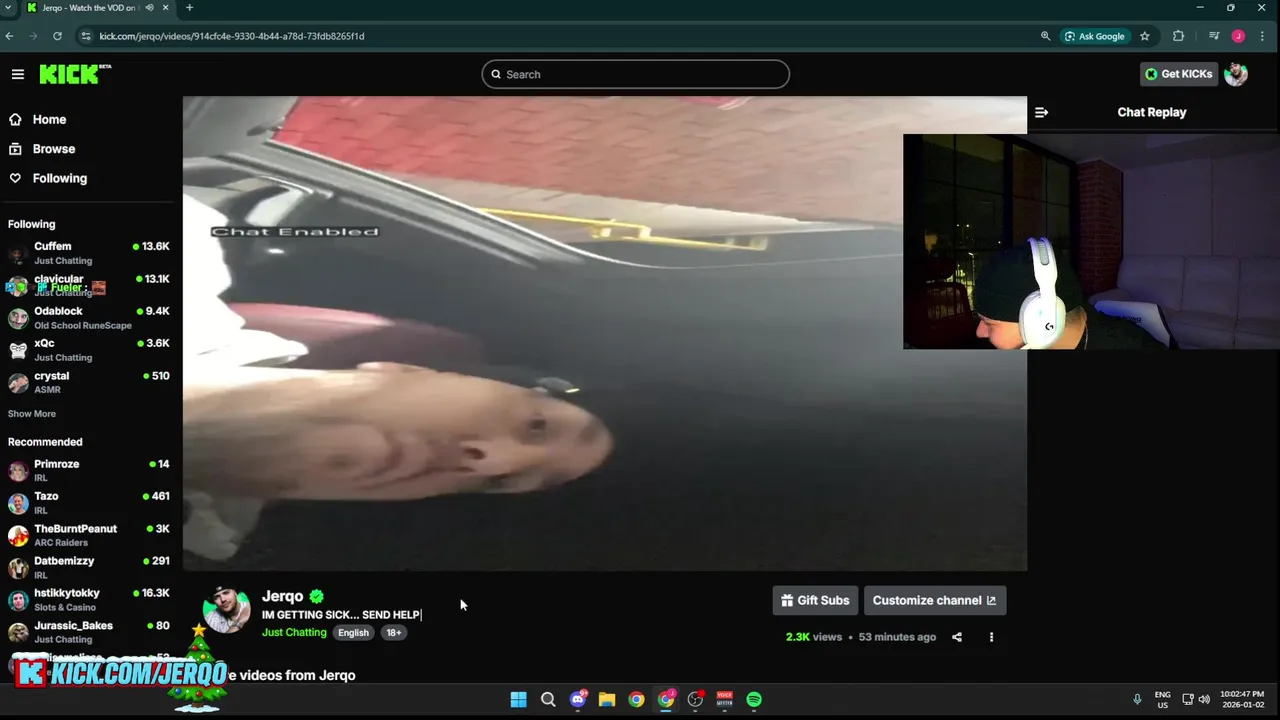The image size is (1280, 720).
Task: Open volume speaker tray icon
Action: point(1204,699)
